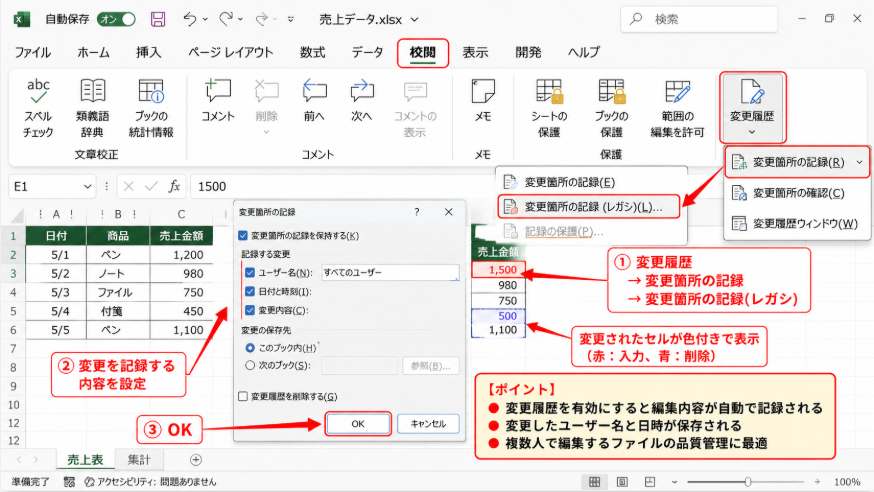Image resolution: width=874 pixels, height=492 pixels.
Task: Click the キャンセル button
Action: [x=428, y=424]
